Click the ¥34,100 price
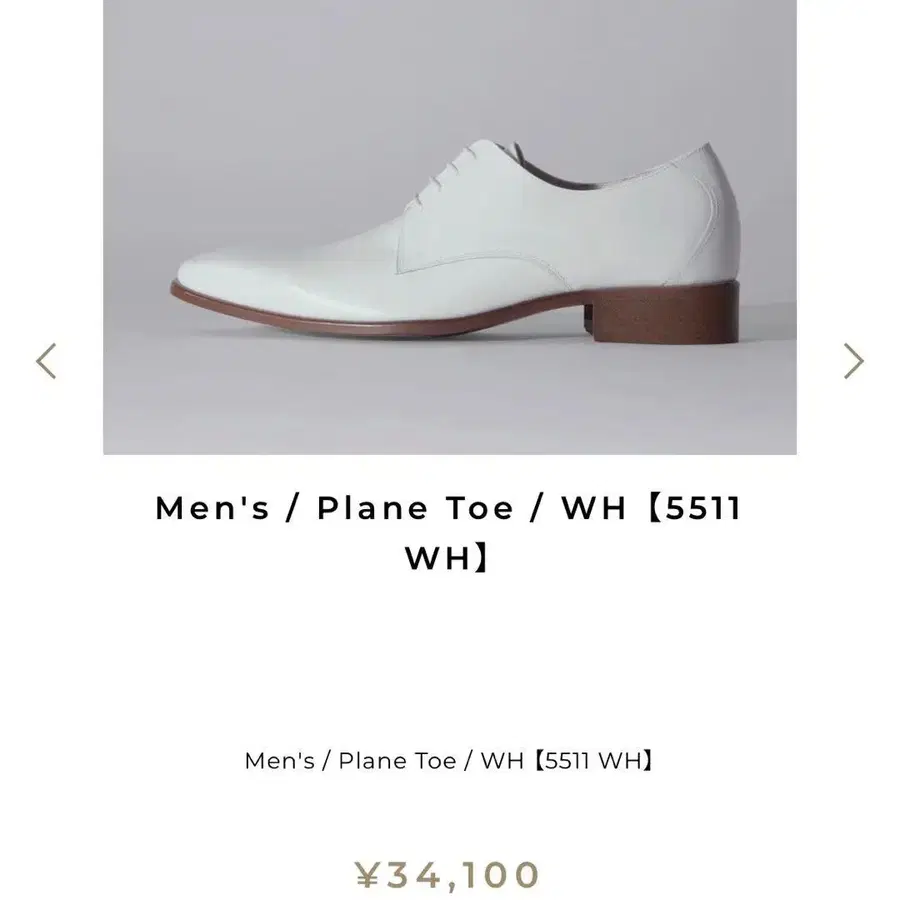The width and height of the screenshot is (900, 900). tap(449, 875)
